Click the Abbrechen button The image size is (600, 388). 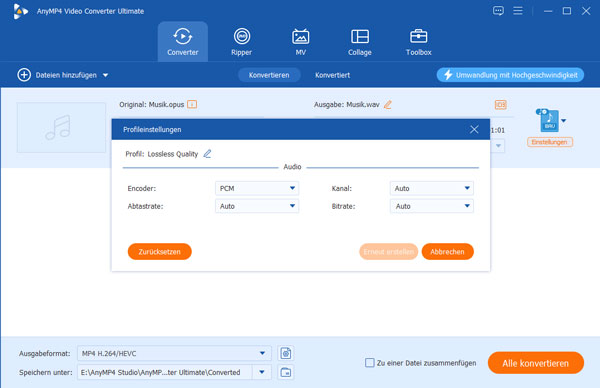pyautogui.click(x=447, y=252)
